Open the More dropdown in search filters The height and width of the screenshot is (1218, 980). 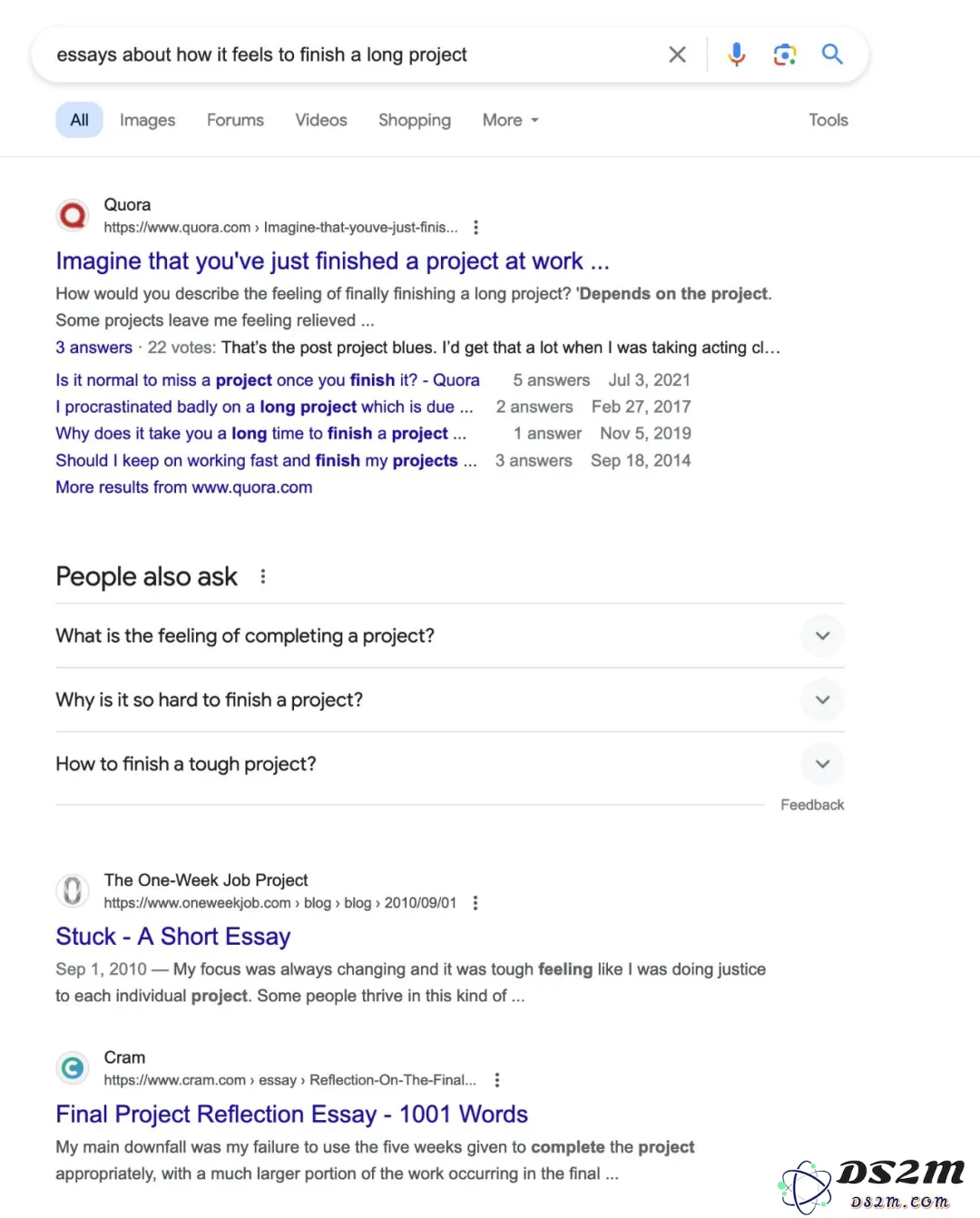point(510,120)
